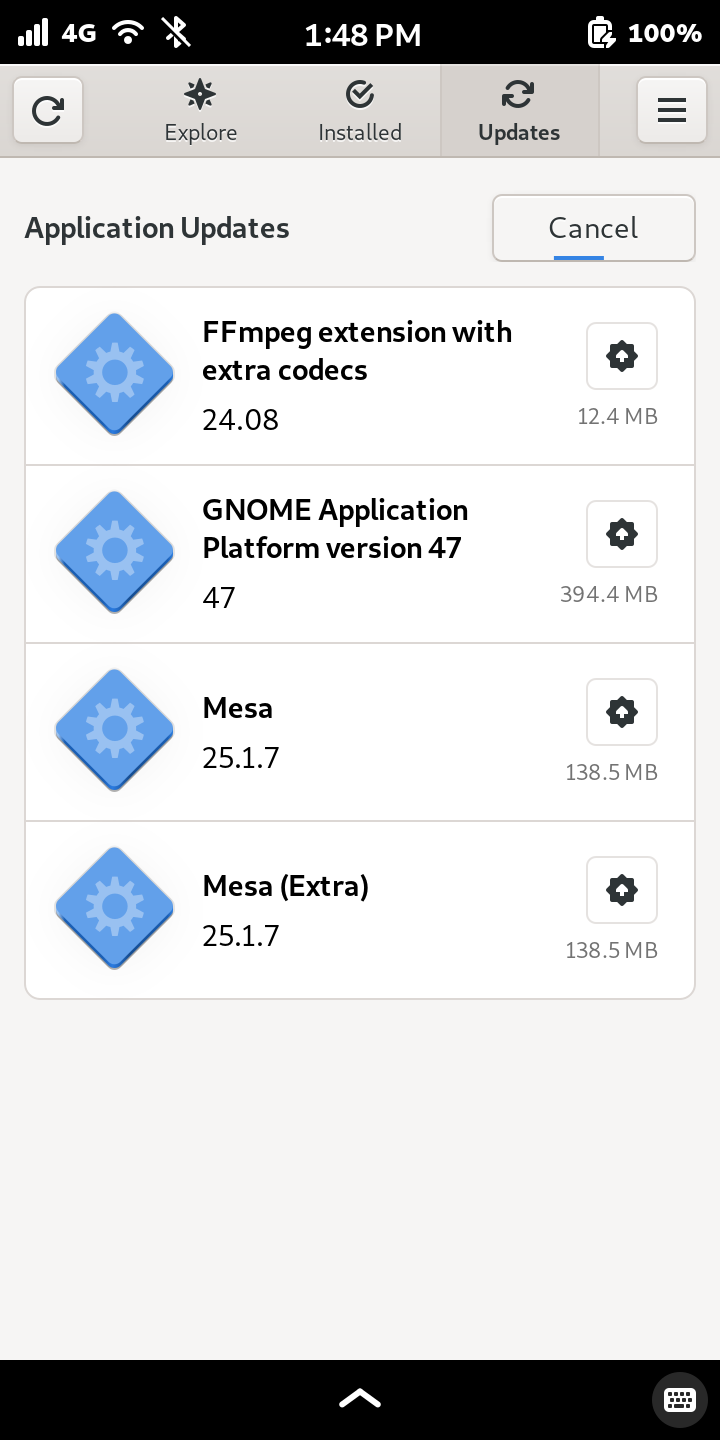This screenshot has width=720, height=1440.
Task: Tap the Mesa app gear icon
Action: pos(115,730)
